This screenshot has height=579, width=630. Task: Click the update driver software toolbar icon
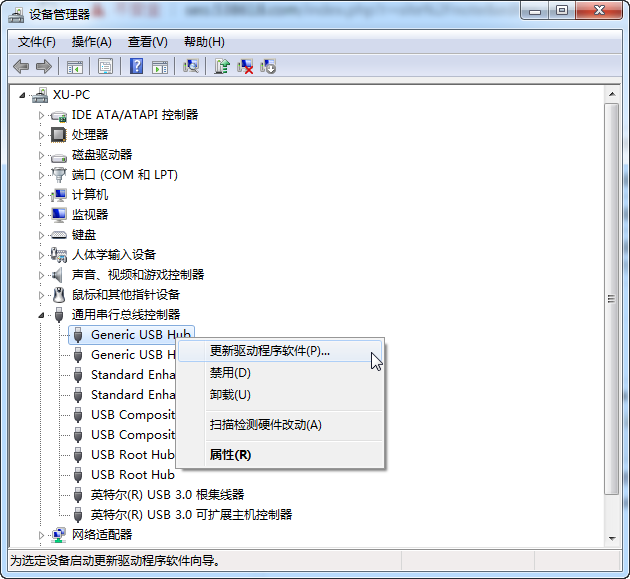point(222,66)
